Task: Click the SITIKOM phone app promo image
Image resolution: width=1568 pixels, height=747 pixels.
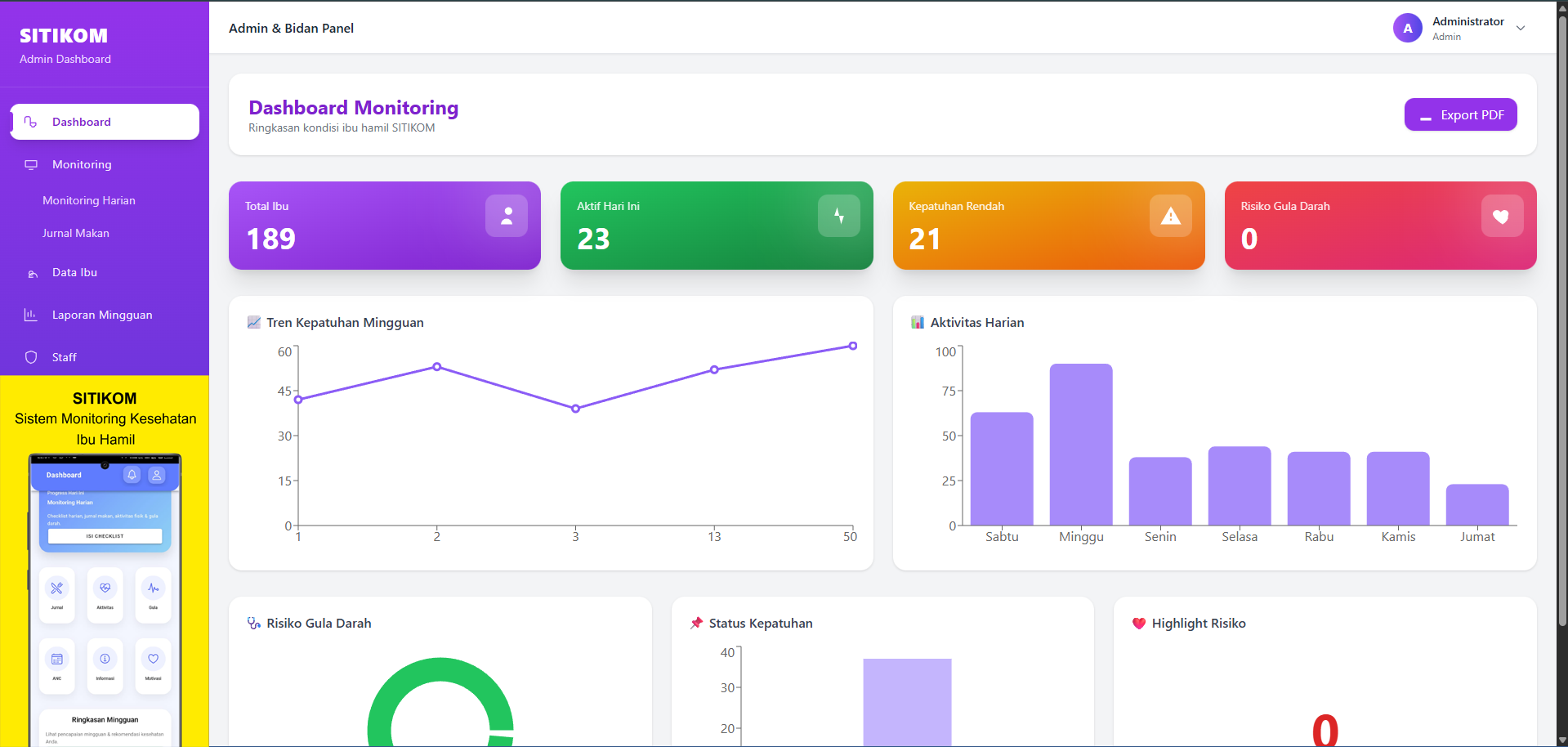Action: click(x=105, y=561)
